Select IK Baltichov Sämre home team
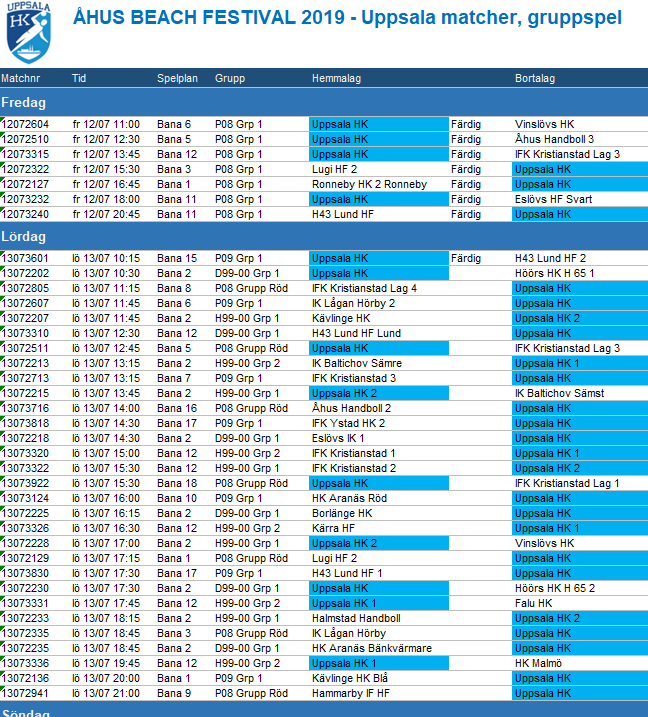648x717 pixels. [x=357, y=364]
